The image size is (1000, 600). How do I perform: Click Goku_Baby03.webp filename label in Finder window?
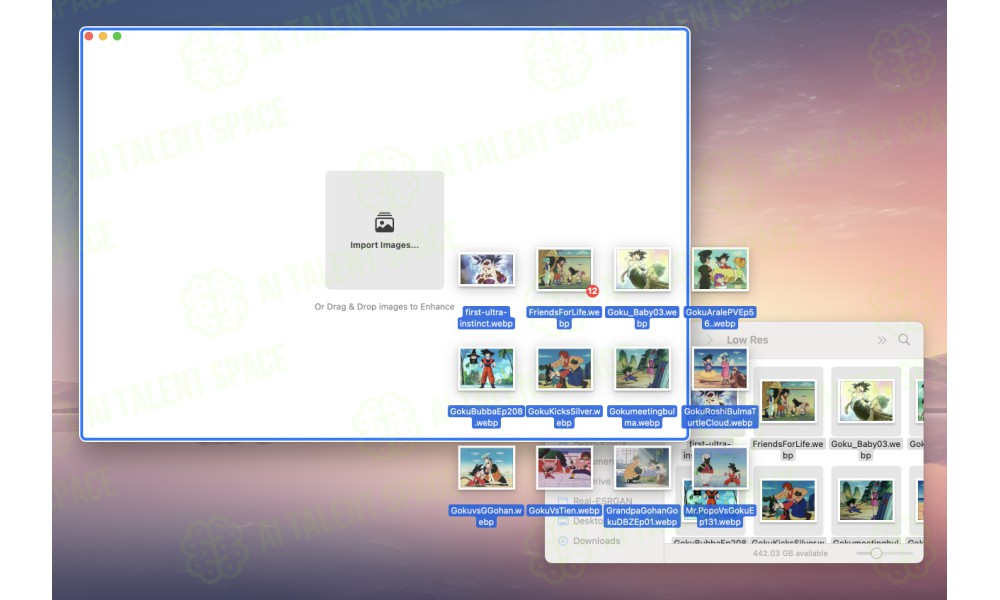coord(865,450)
